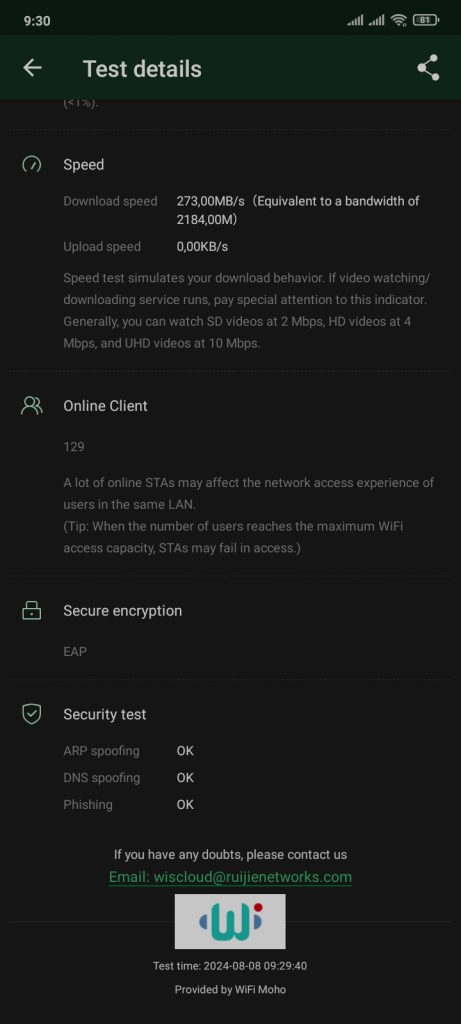Tap the Upload speed value 0,00KB/s
The height and width of the screenshot is (1024, 461).
point(202,247)
